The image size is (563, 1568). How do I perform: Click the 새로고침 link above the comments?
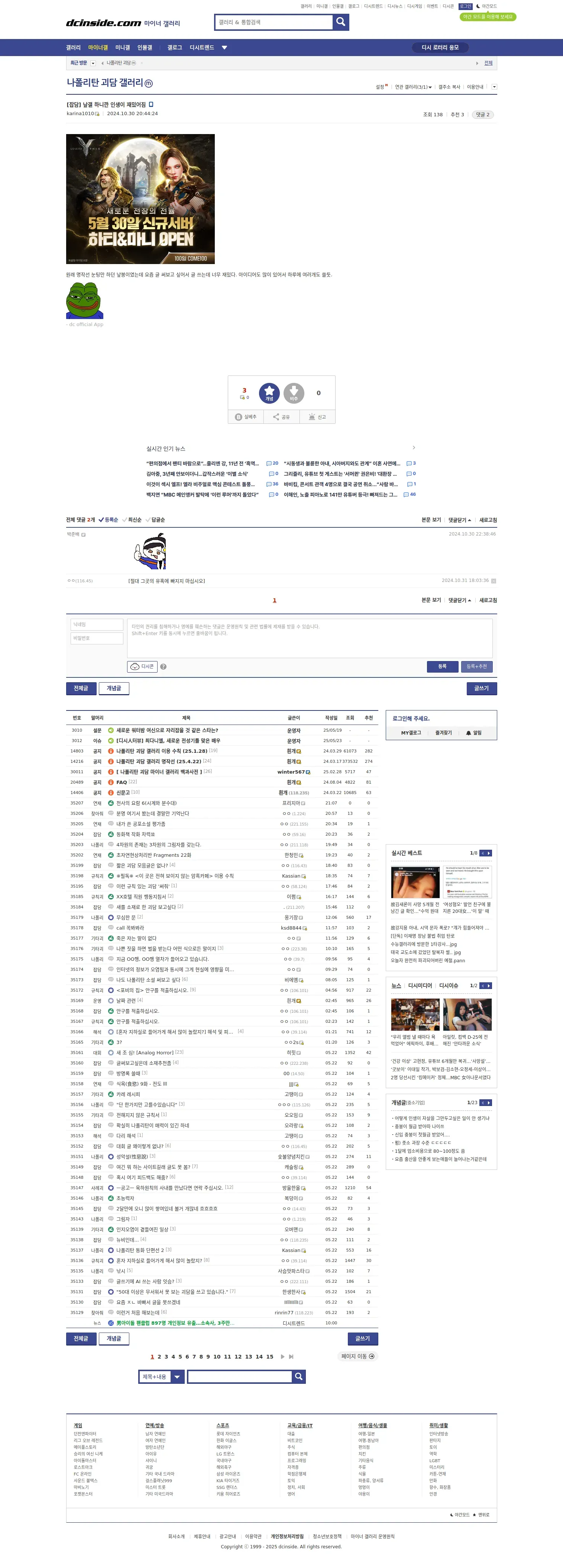[x=488, y=520]
